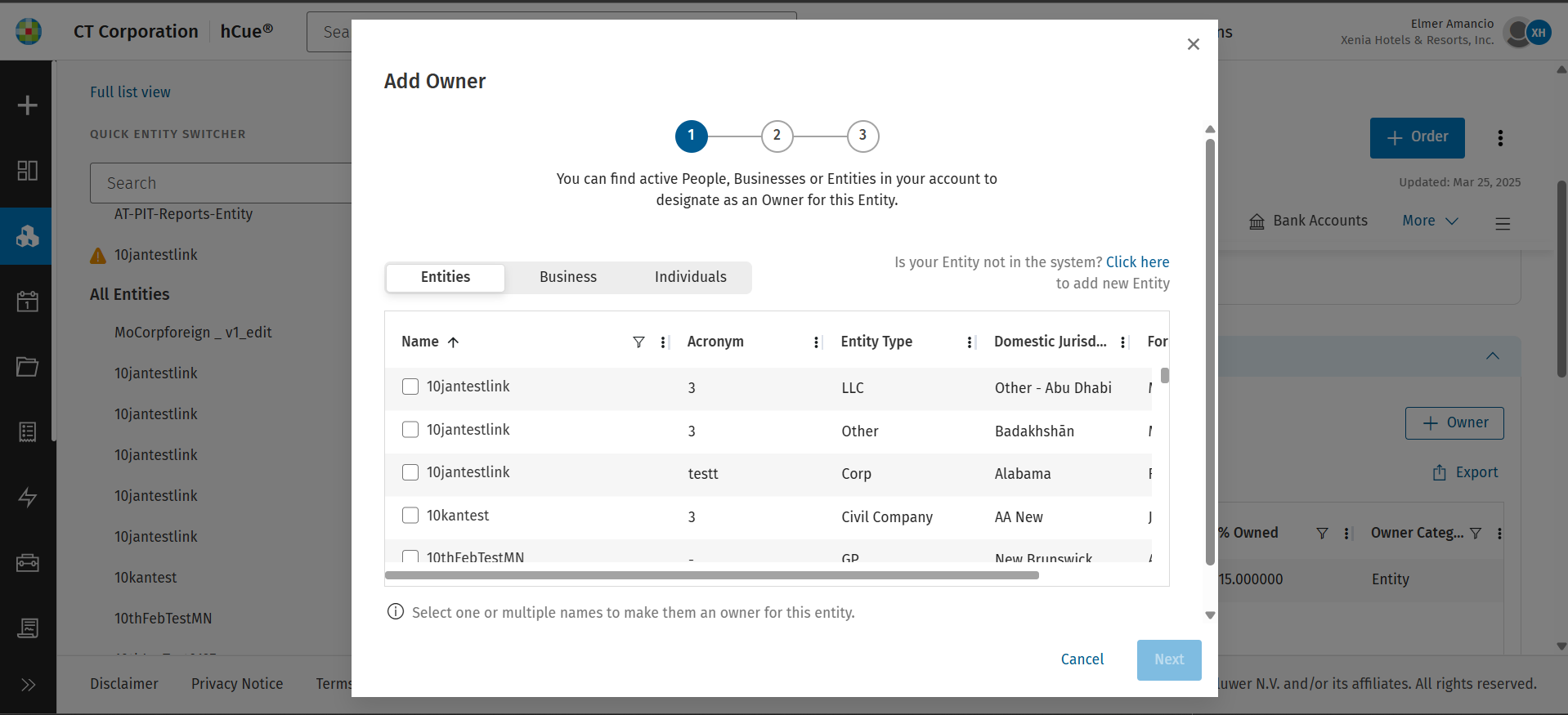Go to step 2 of wizard
1568x715 pixels.
[x=777, y=136]
